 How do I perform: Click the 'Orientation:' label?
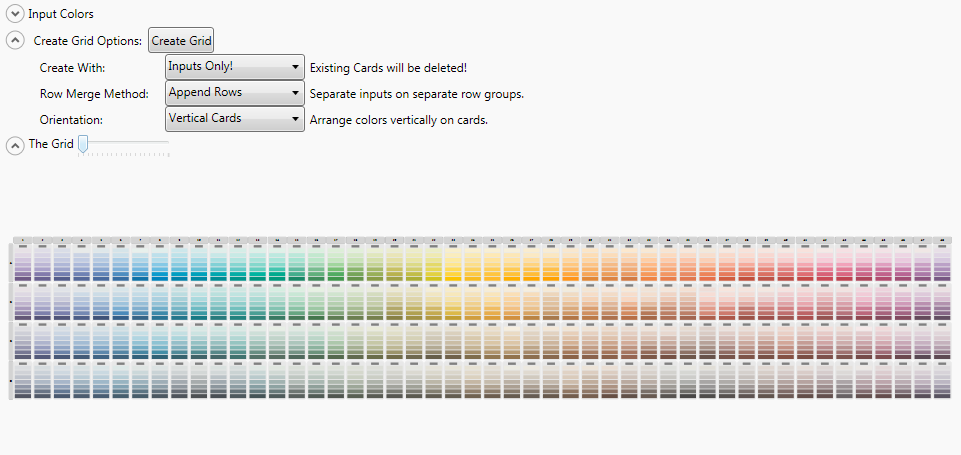pyautogui.click(x=69, y=120)
